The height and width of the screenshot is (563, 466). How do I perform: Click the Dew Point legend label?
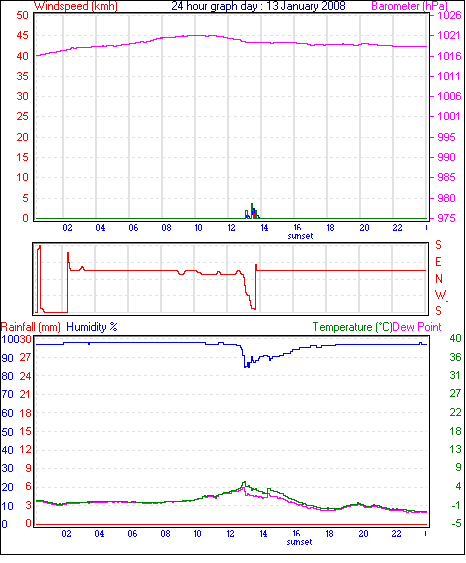(x=417, y=327)
